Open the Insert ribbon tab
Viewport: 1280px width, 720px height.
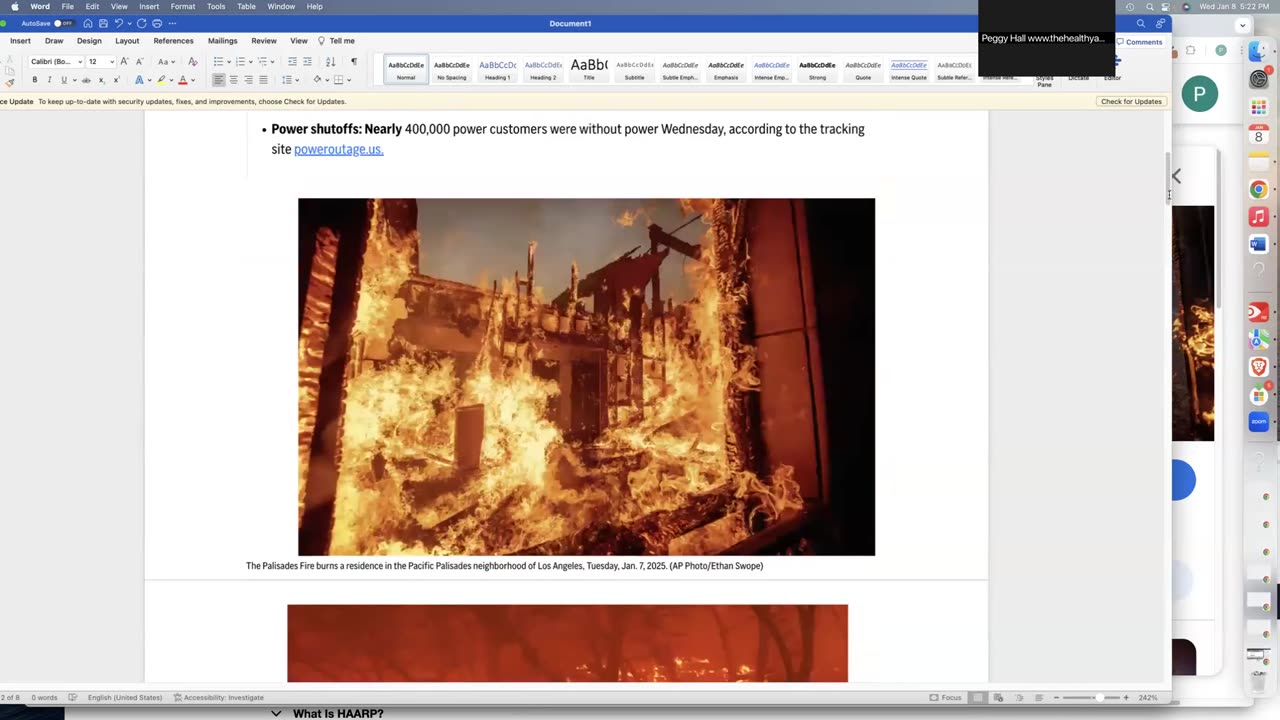pos(20,41)
